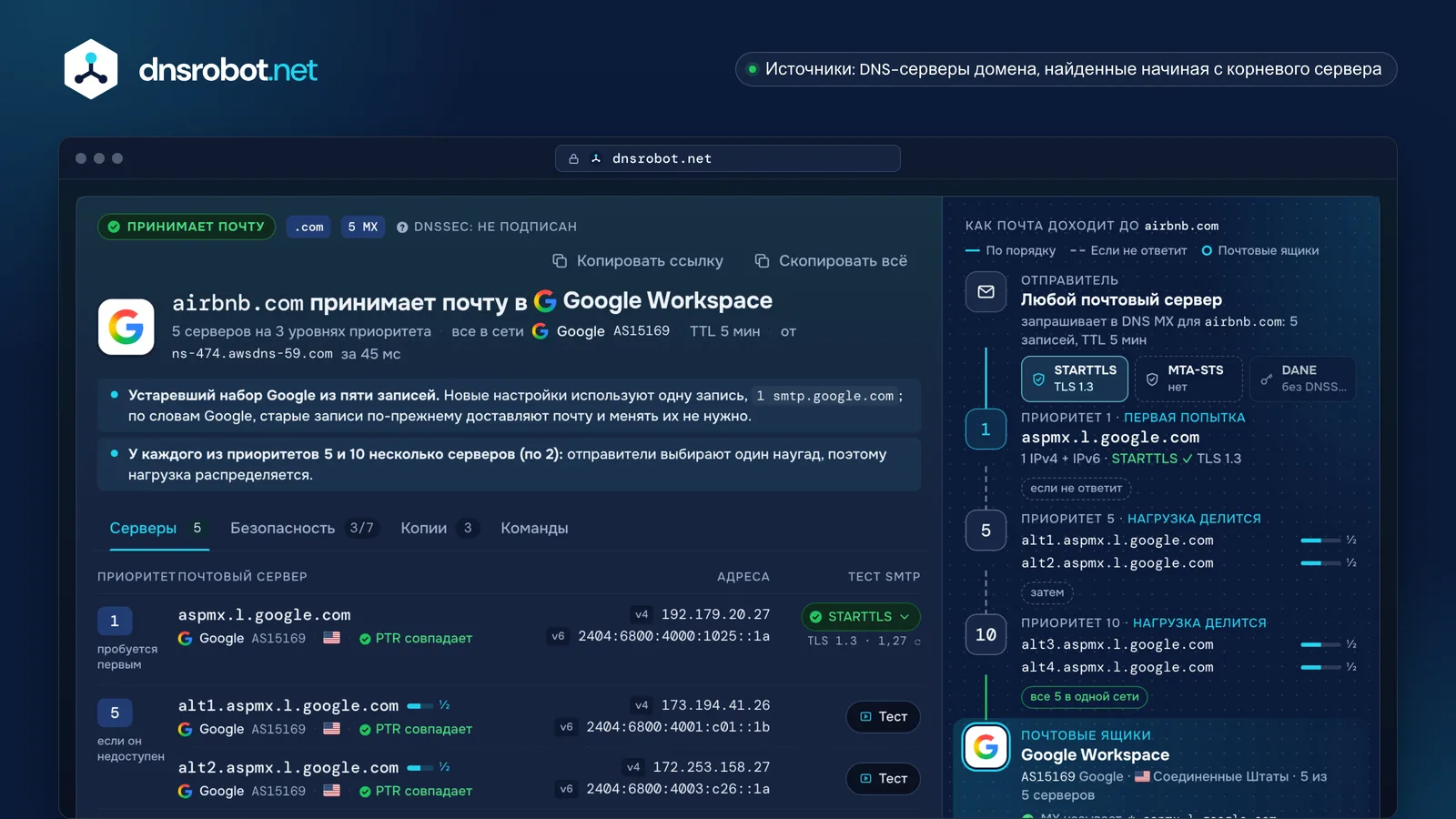Click the load-share bar next to alt3.aspmx.l.google.com
The width and height of the screenshot is (1456, 819).
click(x=1320, y=645)
